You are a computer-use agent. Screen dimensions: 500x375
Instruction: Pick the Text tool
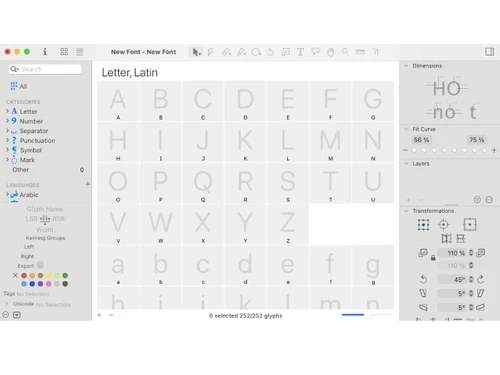(300, 52)
